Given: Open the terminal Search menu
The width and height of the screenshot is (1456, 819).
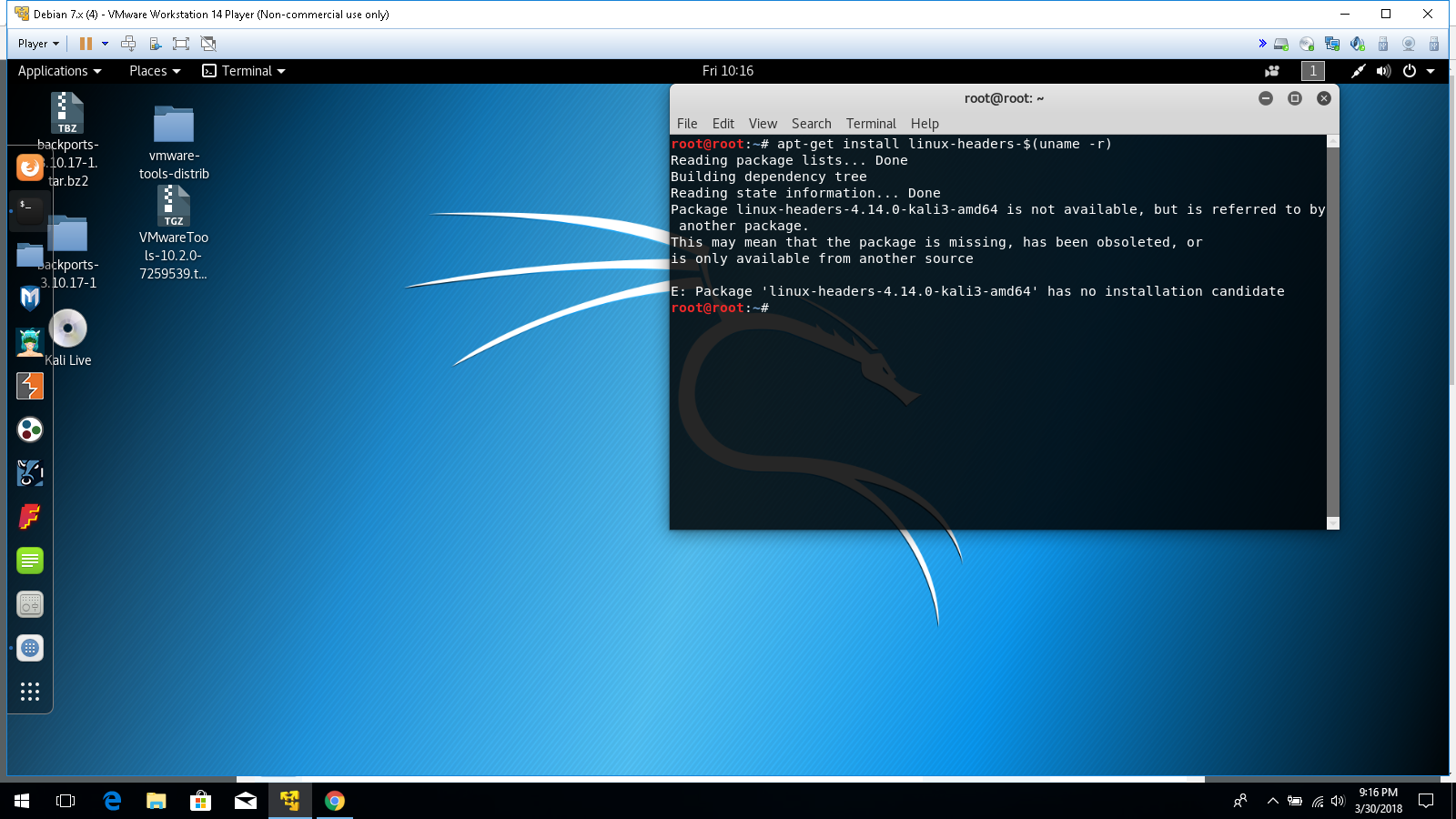Looking at the screenshot, I should [x=811, y=124].
